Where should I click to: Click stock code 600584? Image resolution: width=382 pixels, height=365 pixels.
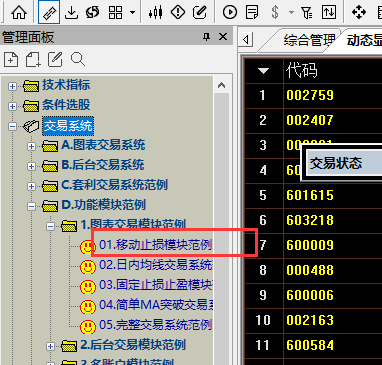click(x=310, y=345)
